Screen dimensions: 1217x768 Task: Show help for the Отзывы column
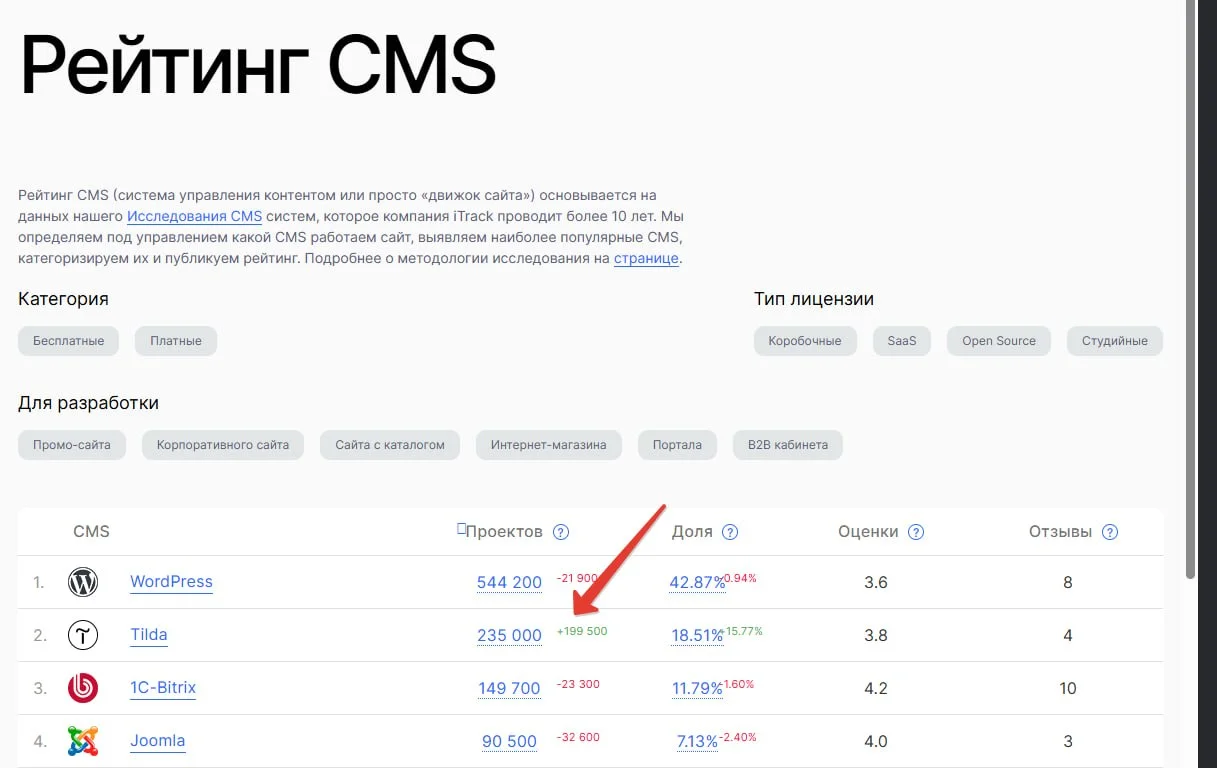click(x=1110, y=532)
